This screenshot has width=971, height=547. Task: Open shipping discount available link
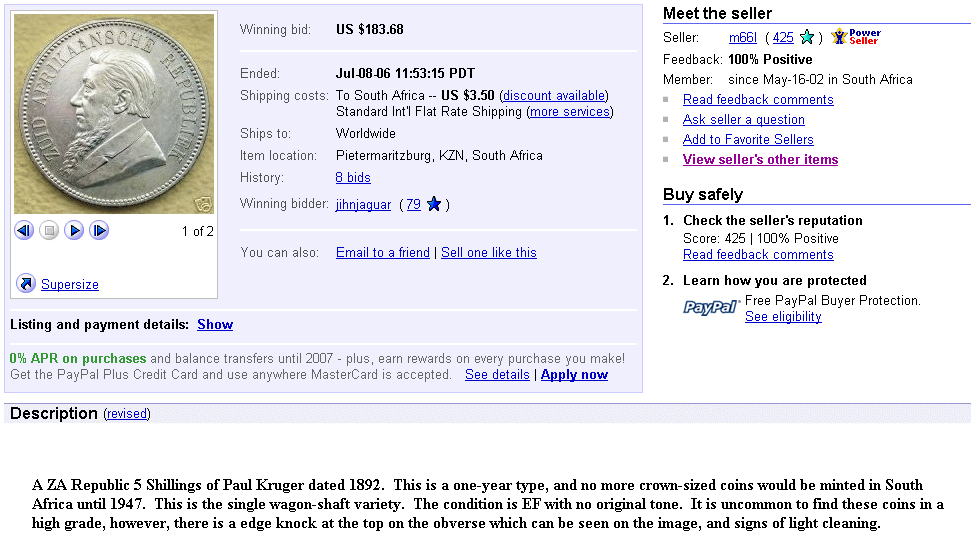click(x=554, y=95)
